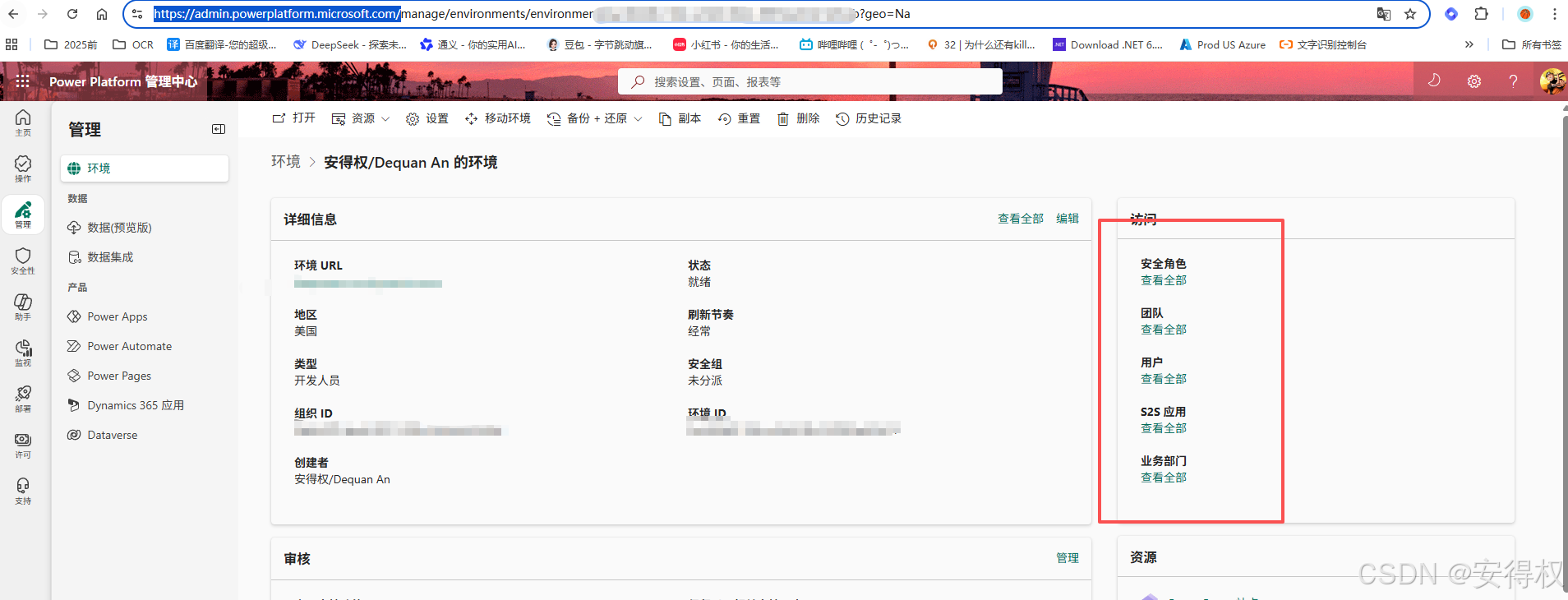Screen dimensions: 1568x600
Task: Reload the page in browser
Action: point(72,14)
